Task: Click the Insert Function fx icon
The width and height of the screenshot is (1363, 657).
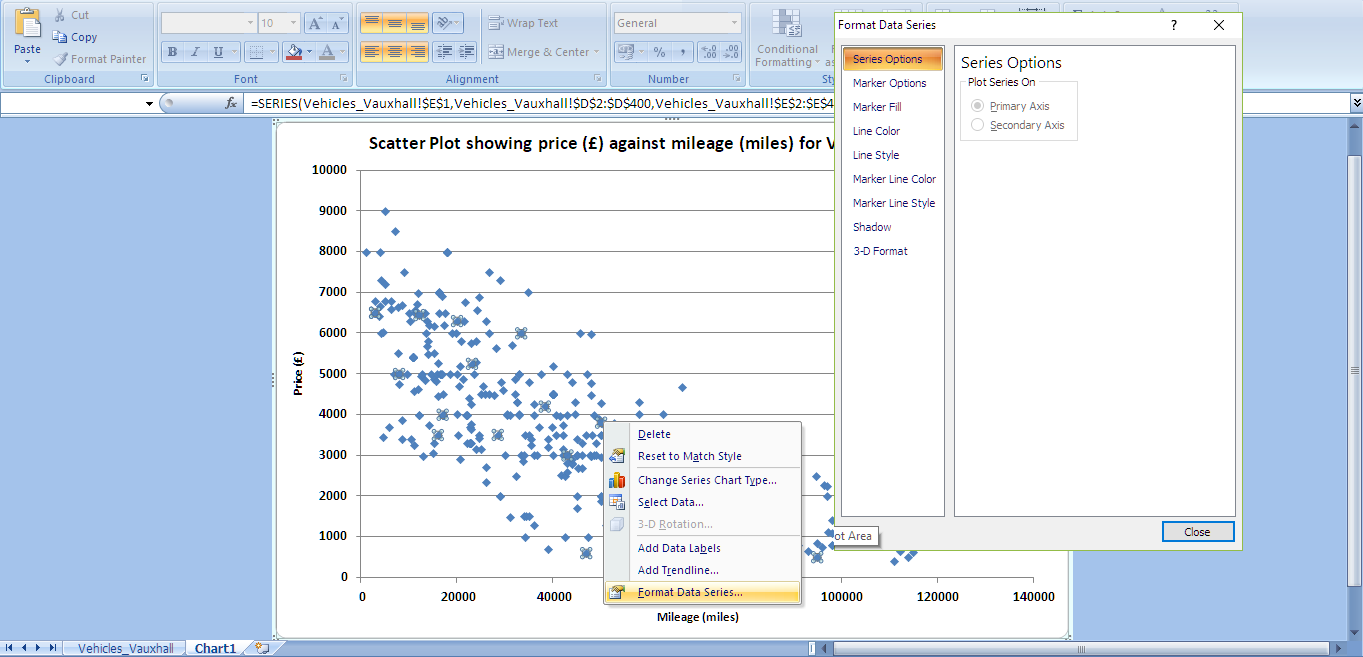Action: [231, 103]
